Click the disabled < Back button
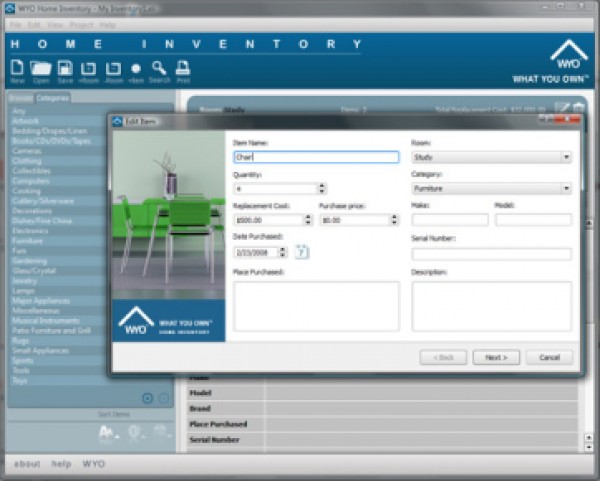The image size is (600, 481). [443, 357]
